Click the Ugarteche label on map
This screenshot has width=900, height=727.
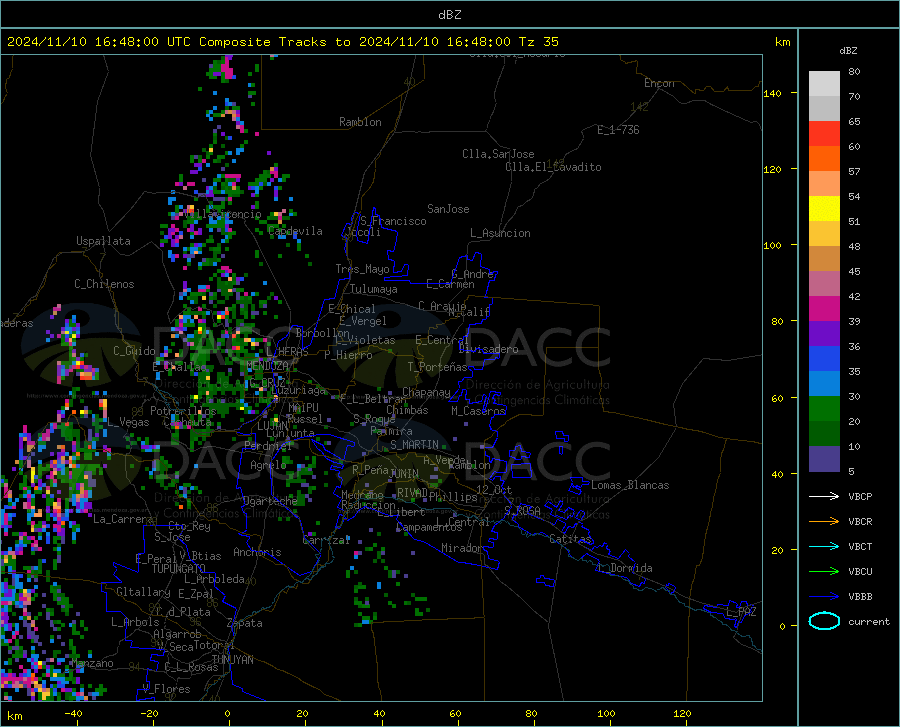pyautogui.click(x=270, y=501)
